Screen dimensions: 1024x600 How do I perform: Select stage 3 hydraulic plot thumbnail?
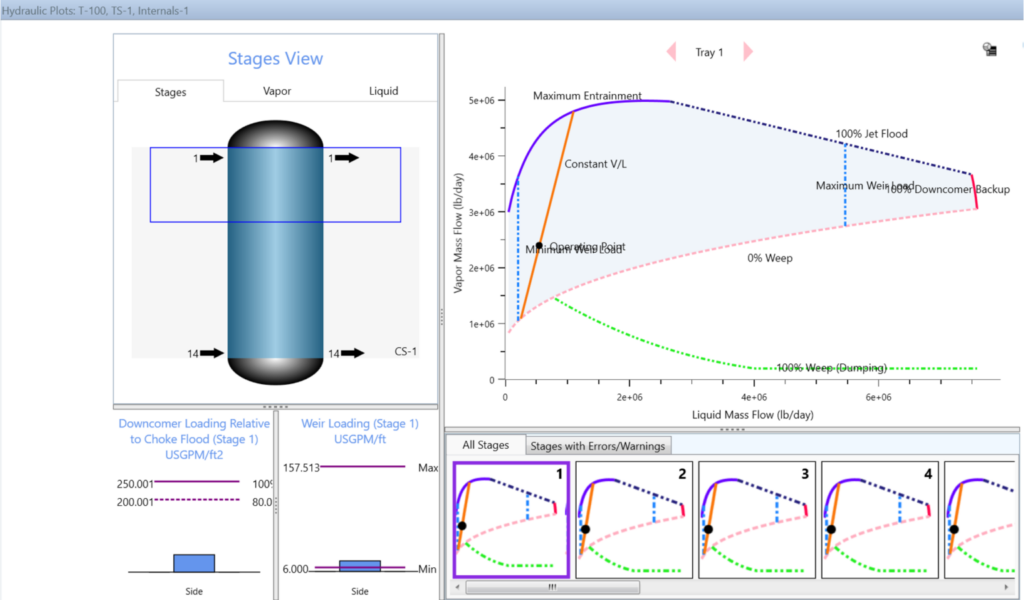coord(758,519)
